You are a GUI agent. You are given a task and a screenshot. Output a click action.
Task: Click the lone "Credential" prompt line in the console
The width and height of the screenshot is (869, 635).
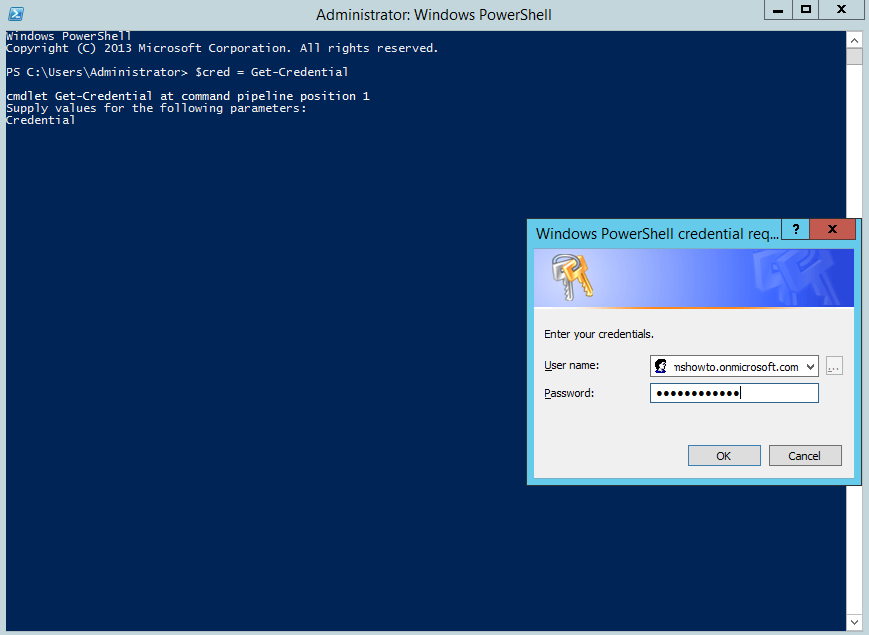(x=40, y=120)
